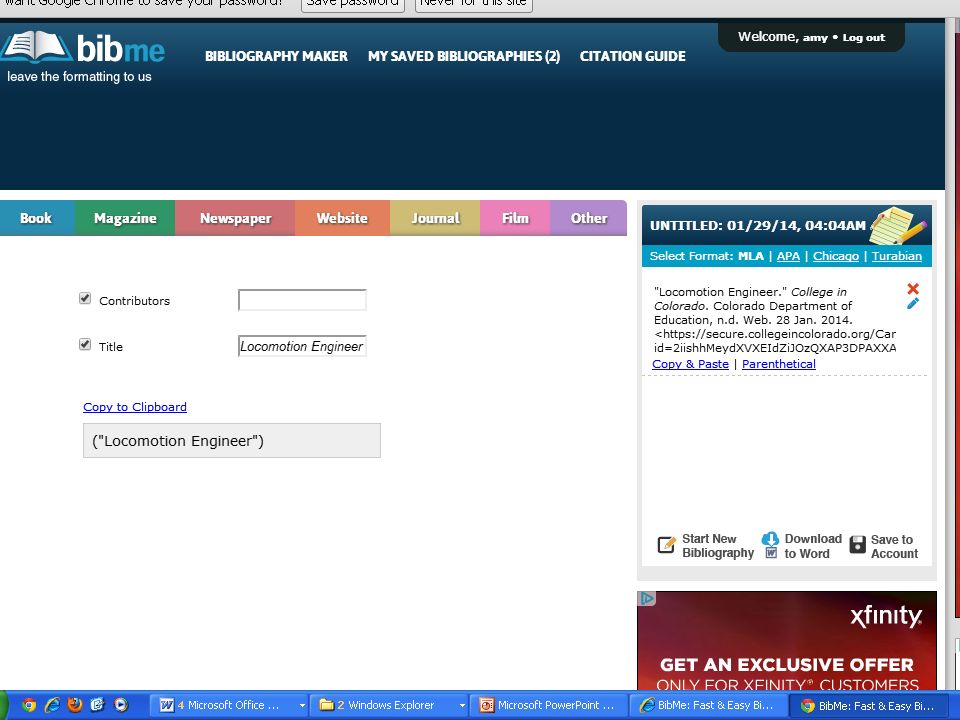Screen dimensions: 960x720
Task: Select the Film tab
Action: coord(516,218)
